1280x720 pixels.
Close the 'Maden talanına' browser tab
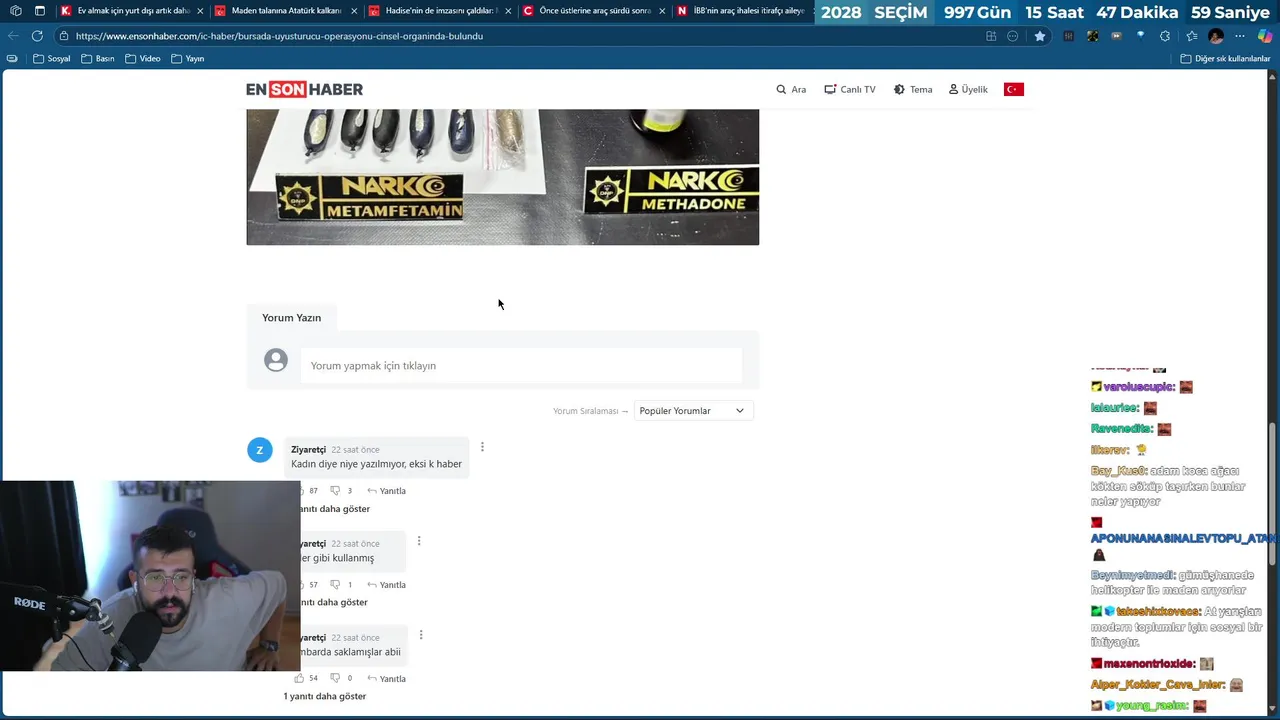click(353, 11)
